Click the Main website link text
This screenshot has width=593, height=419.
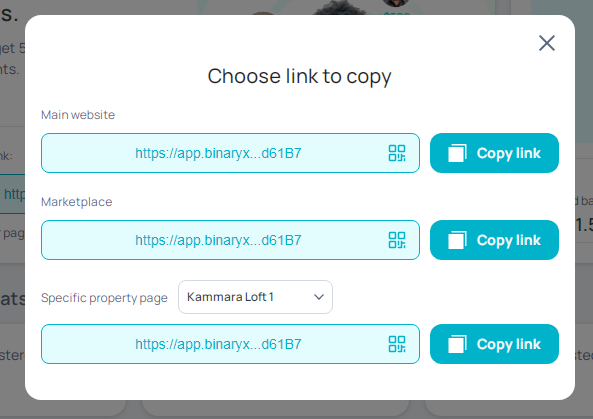click(x=218, y=154)
